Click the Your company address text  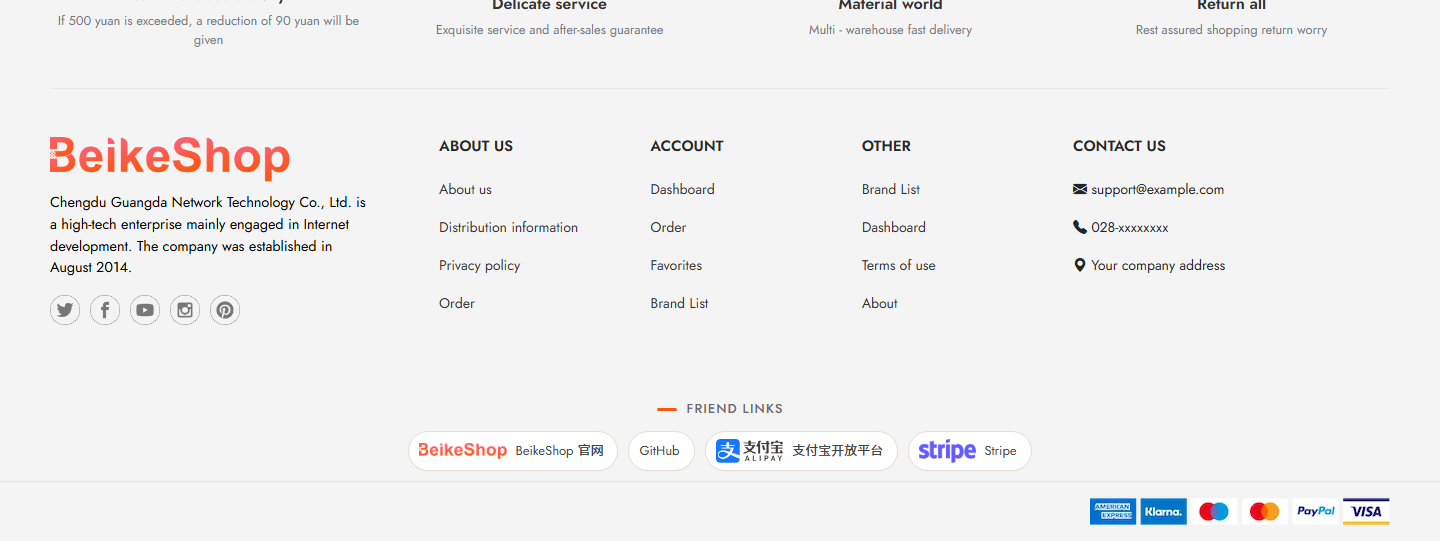1158,265
